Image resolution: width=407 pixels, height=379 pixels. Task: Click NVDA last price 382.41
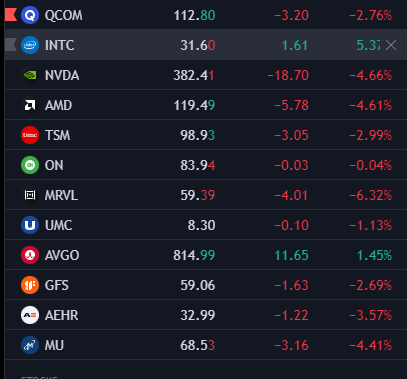pyautogui.click(x=194, y=76)
